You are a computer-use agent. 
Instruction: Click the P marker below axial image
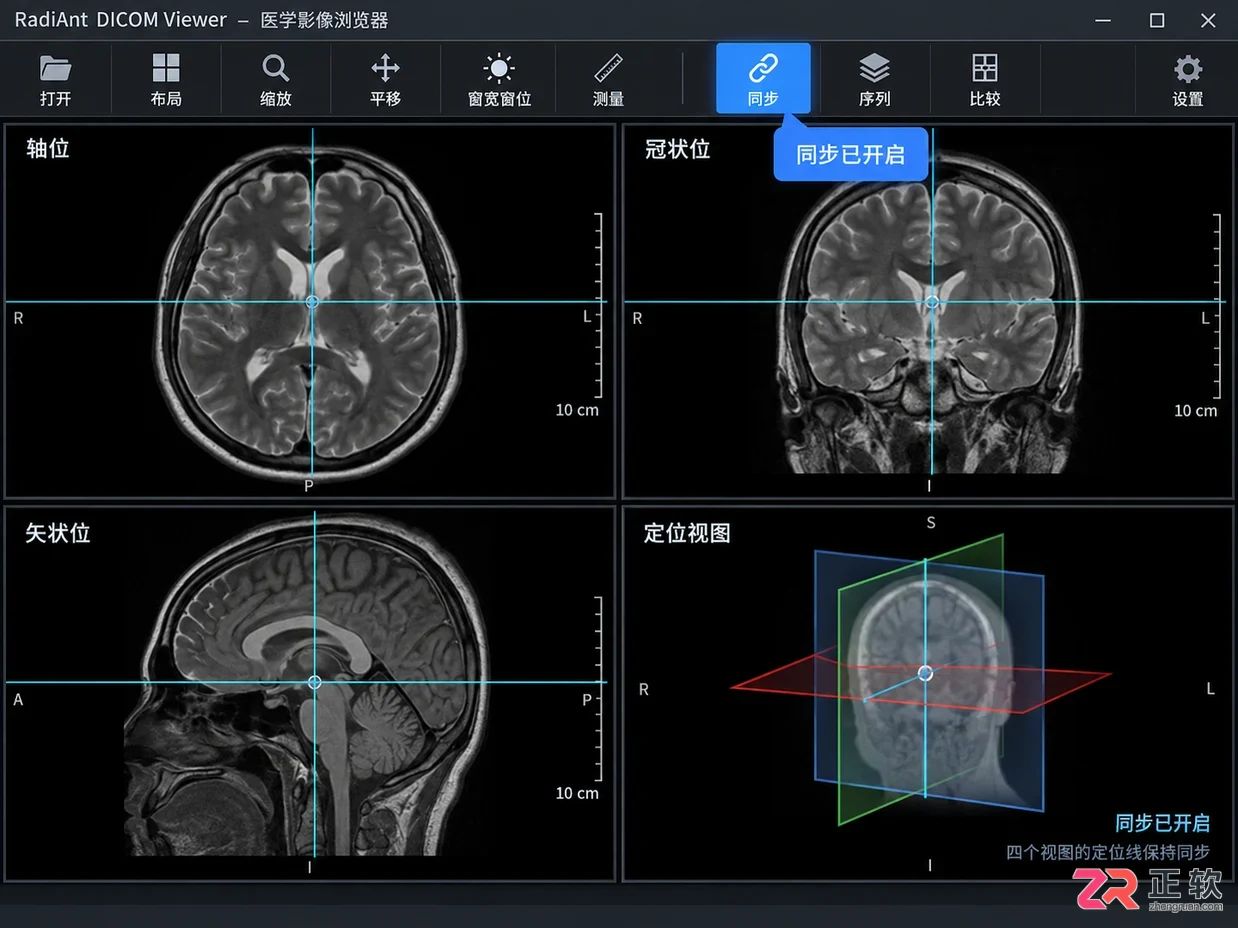[309, 486]
